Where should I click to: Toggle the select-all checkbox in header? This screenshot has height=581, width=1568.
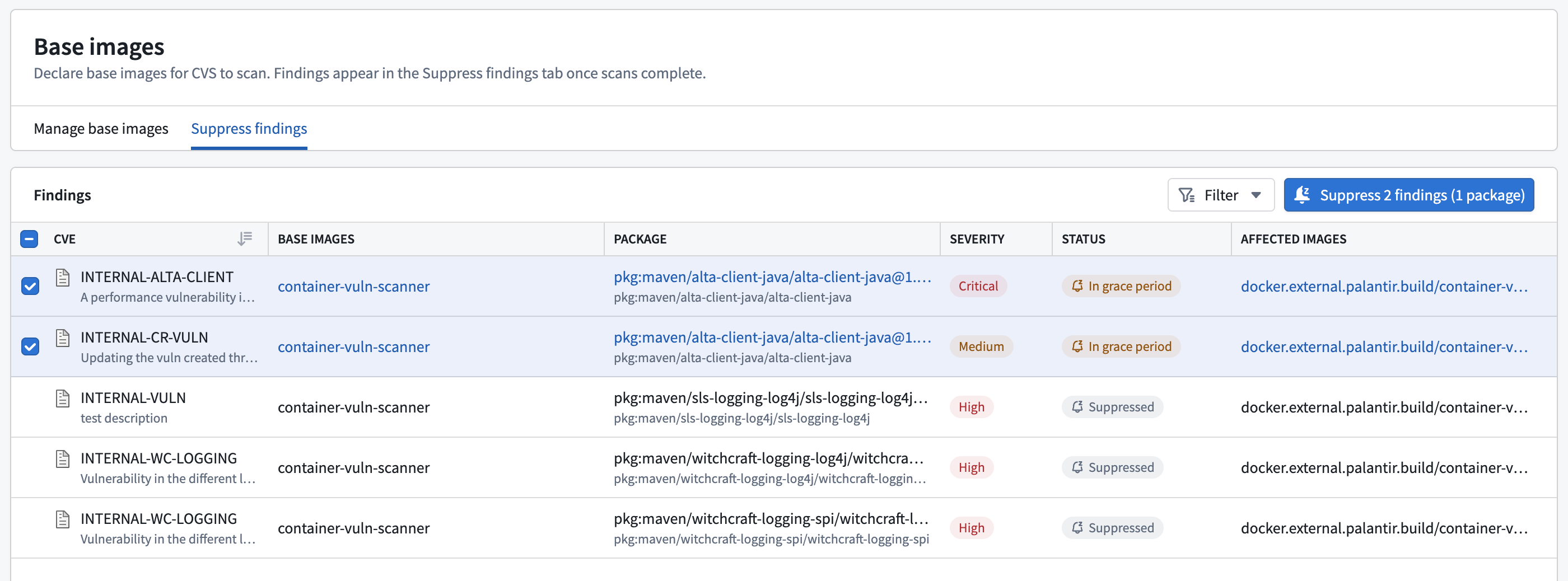click(x=29, y=239)
